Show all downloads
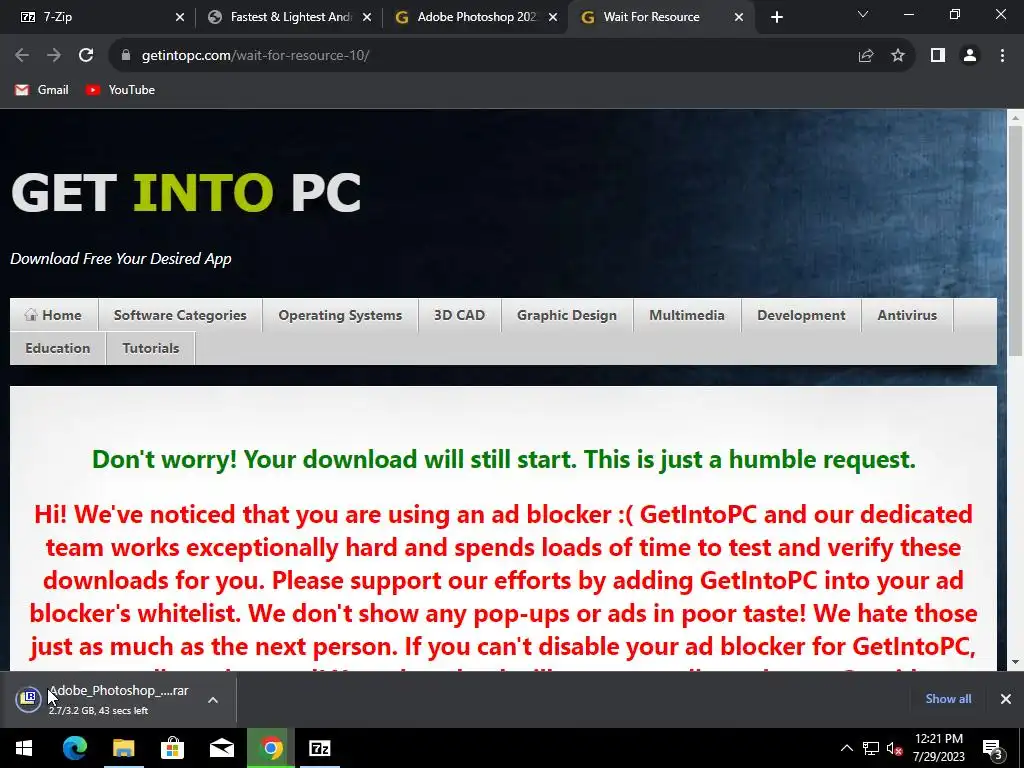 tap(948, 699)
